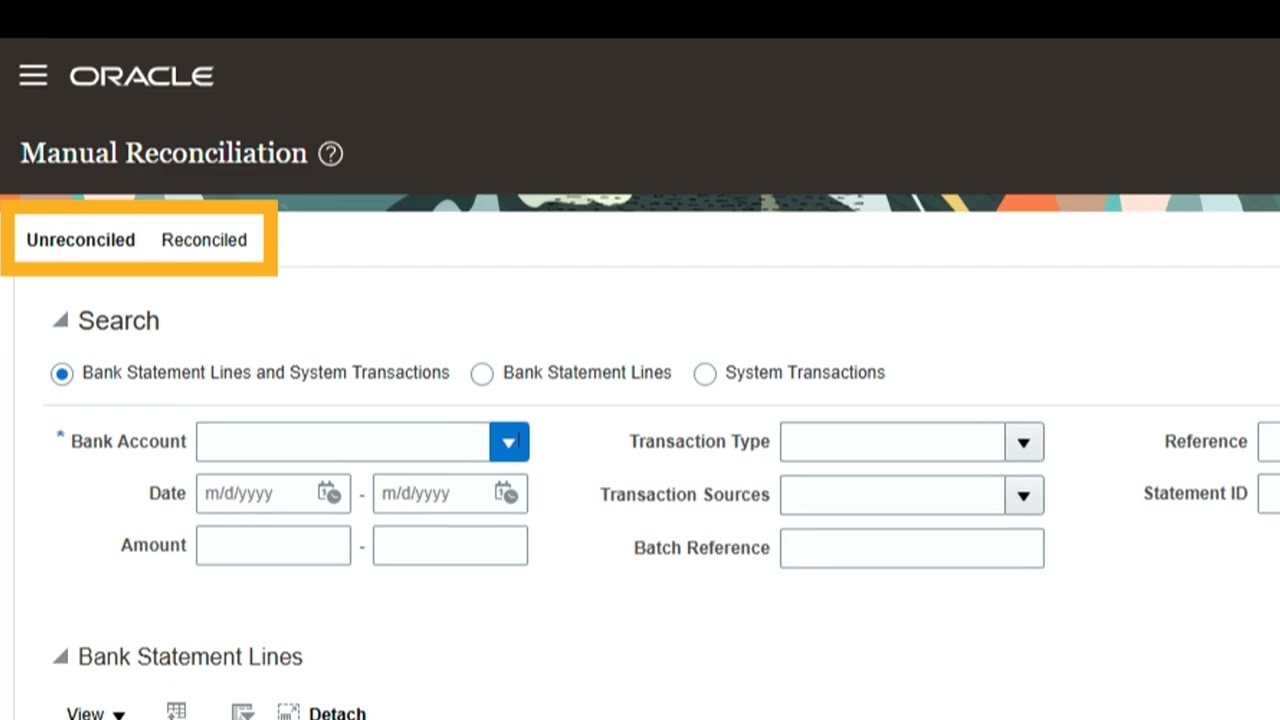
Task: Click the start Date input field
Action: pos(273,493)
